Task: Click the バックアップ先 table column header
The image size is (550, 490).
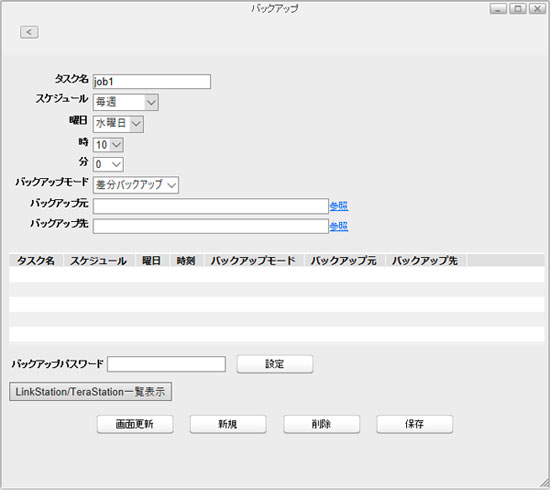Action: (x=425, y=261)
